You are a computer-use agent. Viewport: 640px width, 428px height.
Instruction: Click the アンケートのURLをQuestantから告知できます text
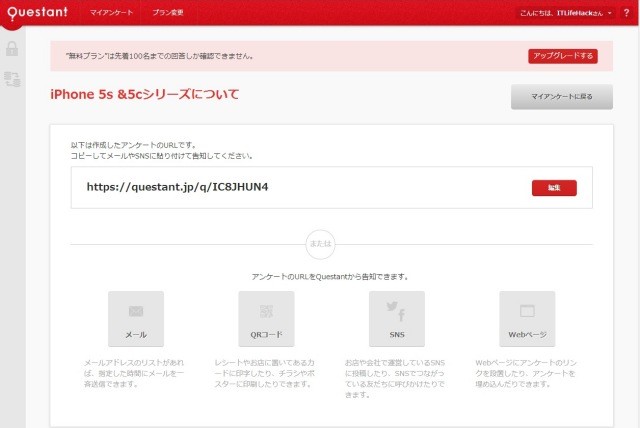[330, 277]
